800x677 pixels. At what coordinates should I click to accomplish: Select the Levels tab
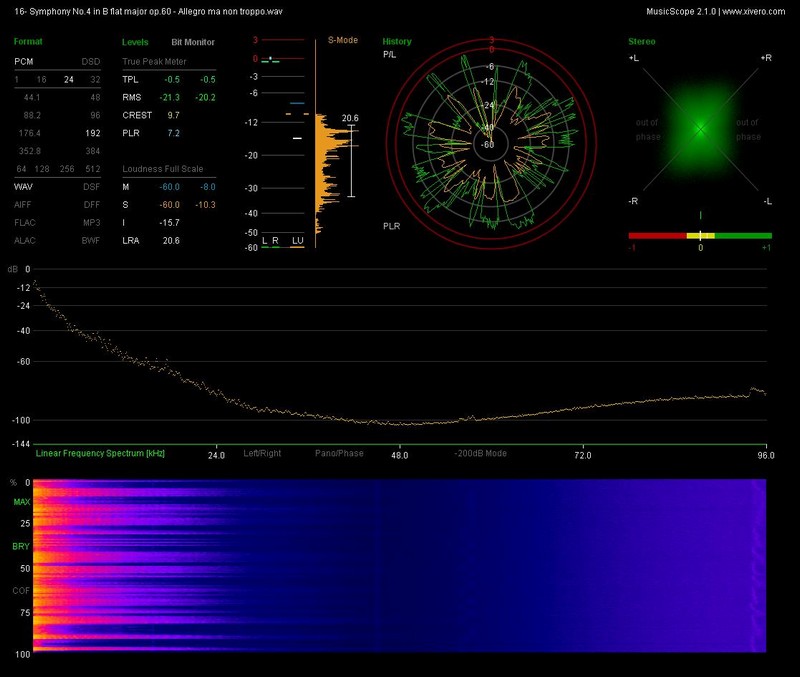coord(135,42)
